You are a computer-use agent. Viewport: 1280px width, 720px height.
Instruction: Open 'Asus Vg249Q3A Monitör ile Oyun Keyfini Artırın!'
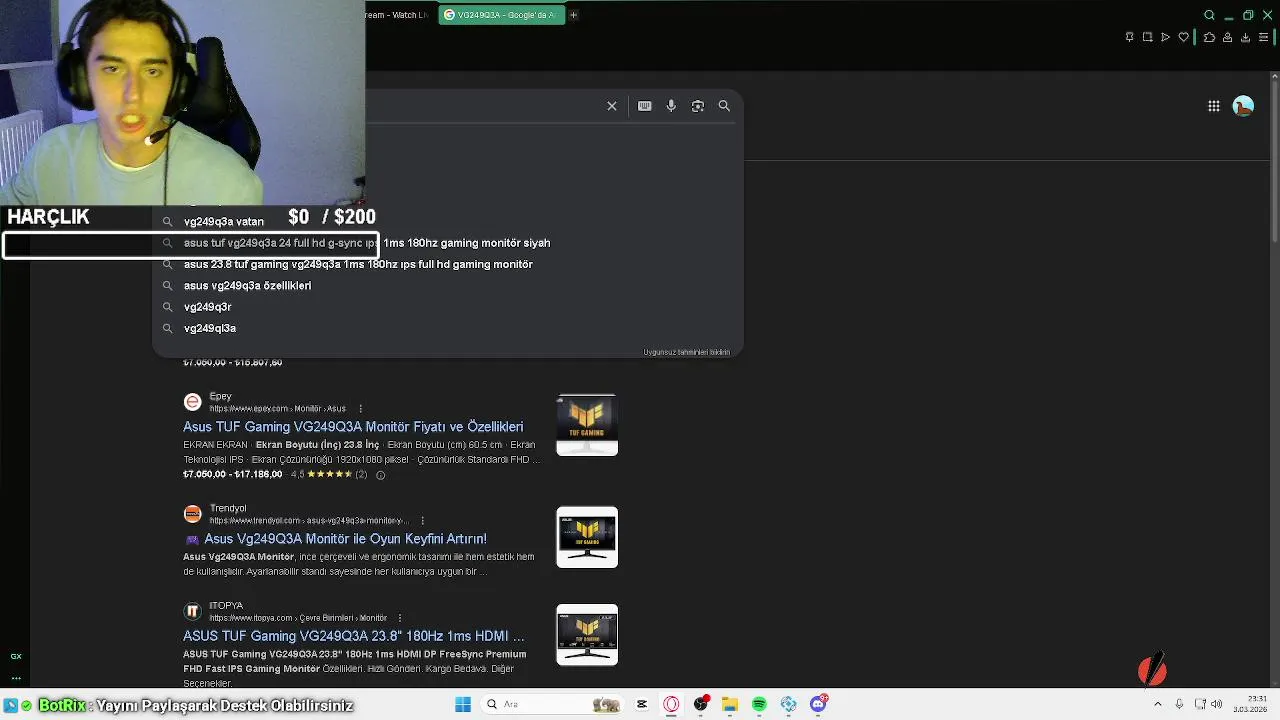click(345, 539)
